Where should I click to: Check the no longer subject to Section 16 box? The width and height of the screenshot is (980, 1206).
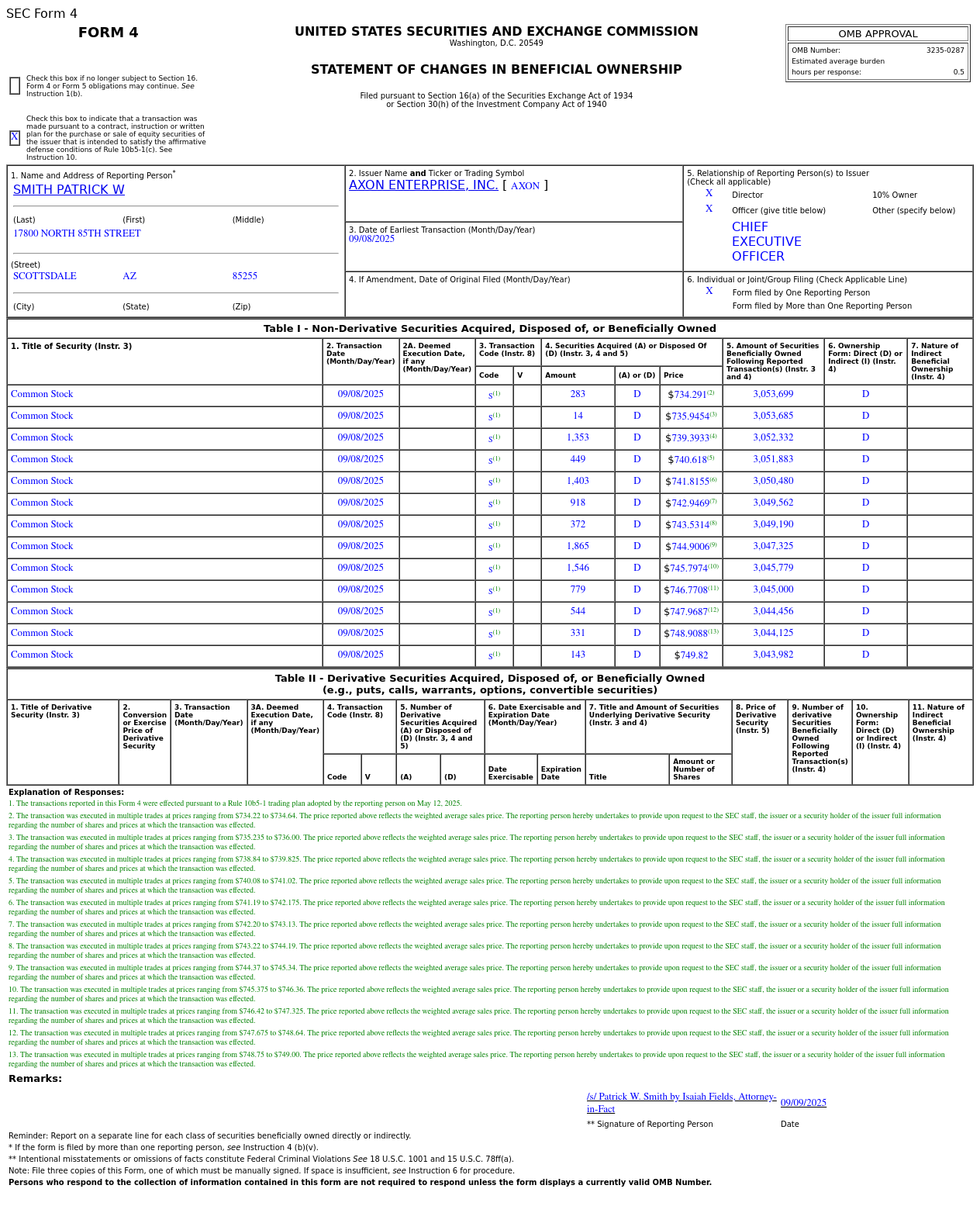click(x=15, y=86)
